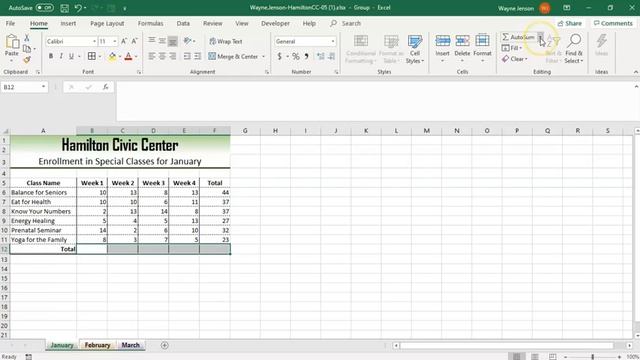Open Cell Styles gallery
This screenshot has width=640, height=360.
click(x=415, y=49)
